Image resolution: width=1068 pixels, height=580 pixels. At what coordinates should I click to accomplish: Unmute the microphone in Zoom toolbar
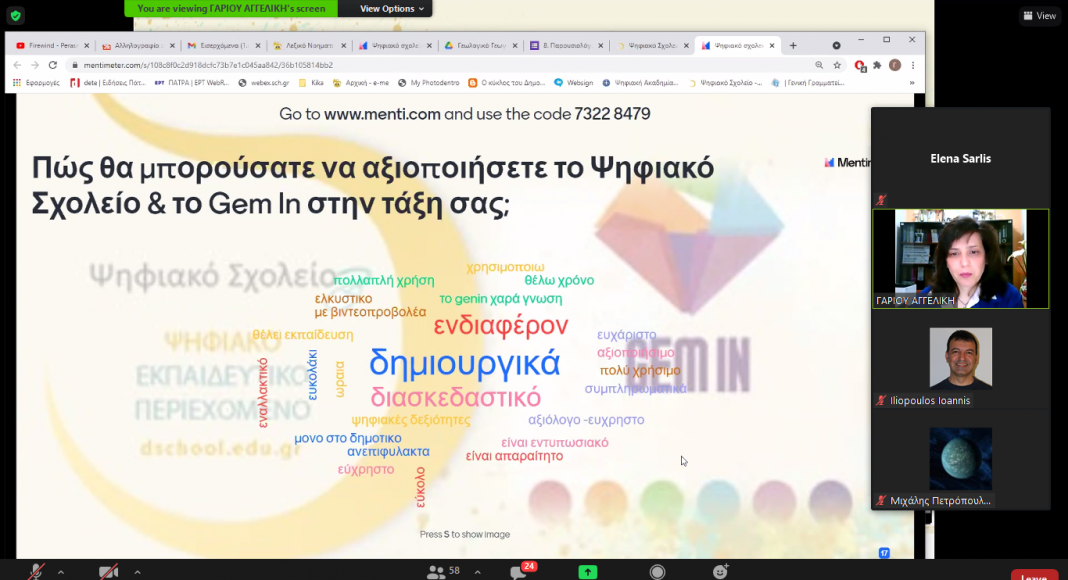coord(35,572)
